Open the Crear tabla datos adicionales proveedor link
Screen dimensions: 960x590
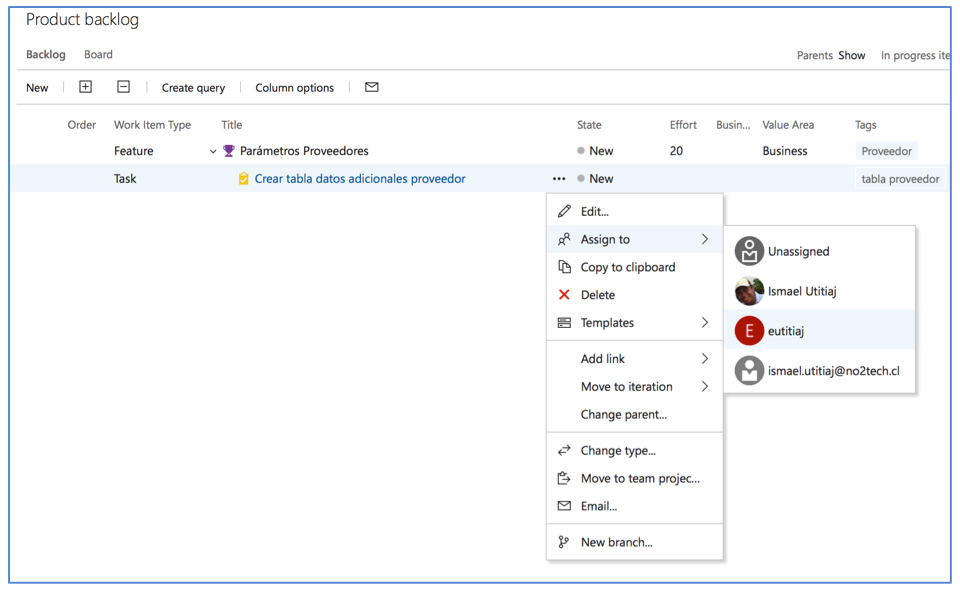coord(360,179)
